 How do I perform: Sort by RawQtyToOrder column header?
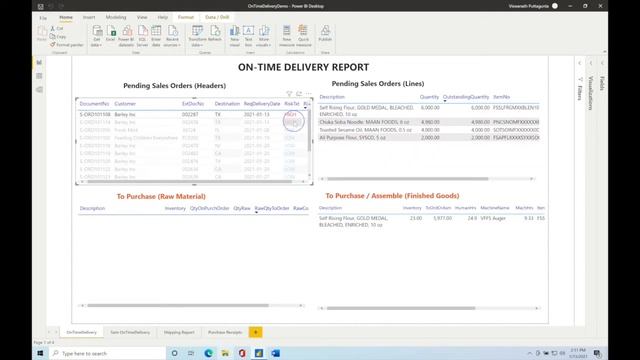(x=272, y=208)
